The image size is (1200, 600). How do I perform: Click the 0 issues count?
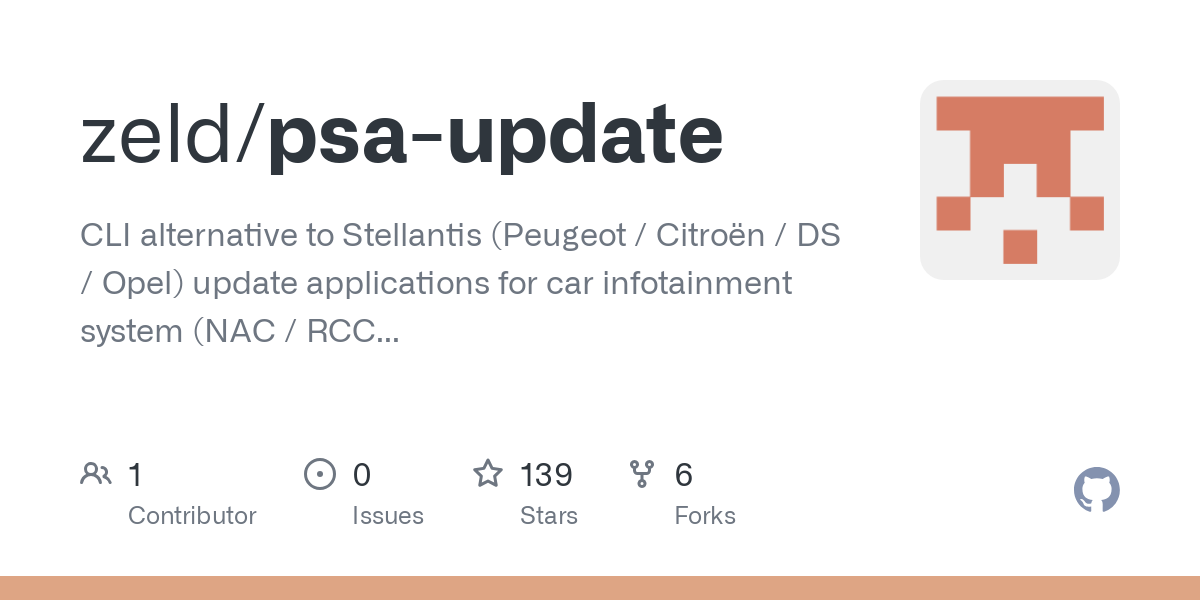(362, 475)
